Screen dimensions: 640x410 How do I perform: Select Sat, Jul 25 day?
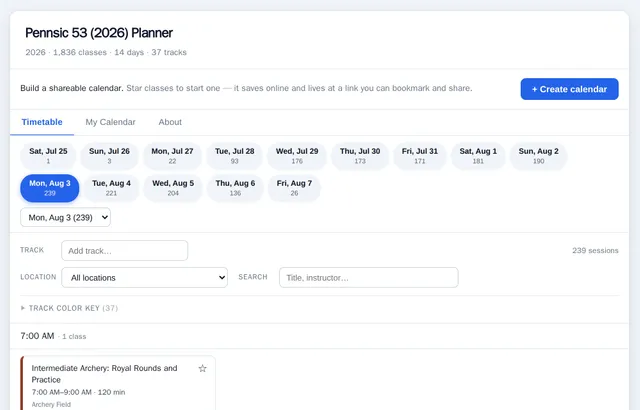tap(48, 156)
